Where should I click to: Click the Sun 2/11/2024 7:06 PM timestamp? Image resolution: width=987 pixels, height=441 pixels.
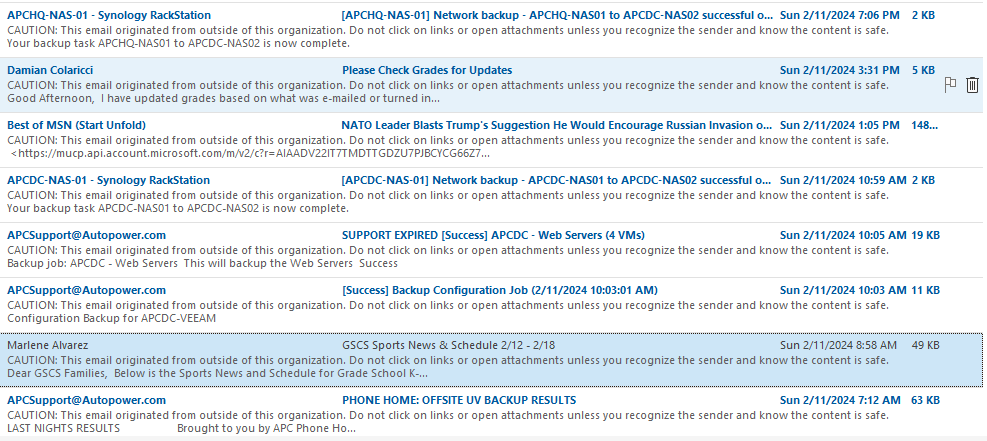pos(841,16)
